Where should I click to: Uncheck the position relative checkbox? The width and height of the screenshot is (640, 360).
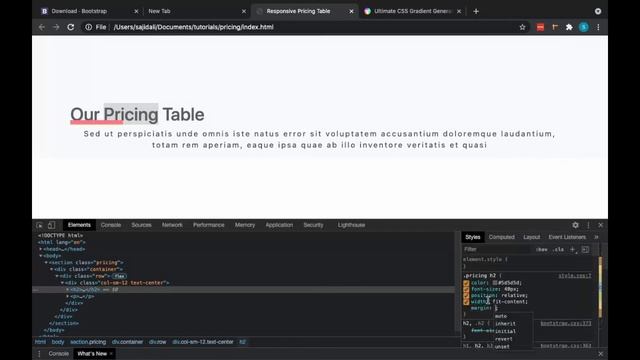[x=466, y=295]
